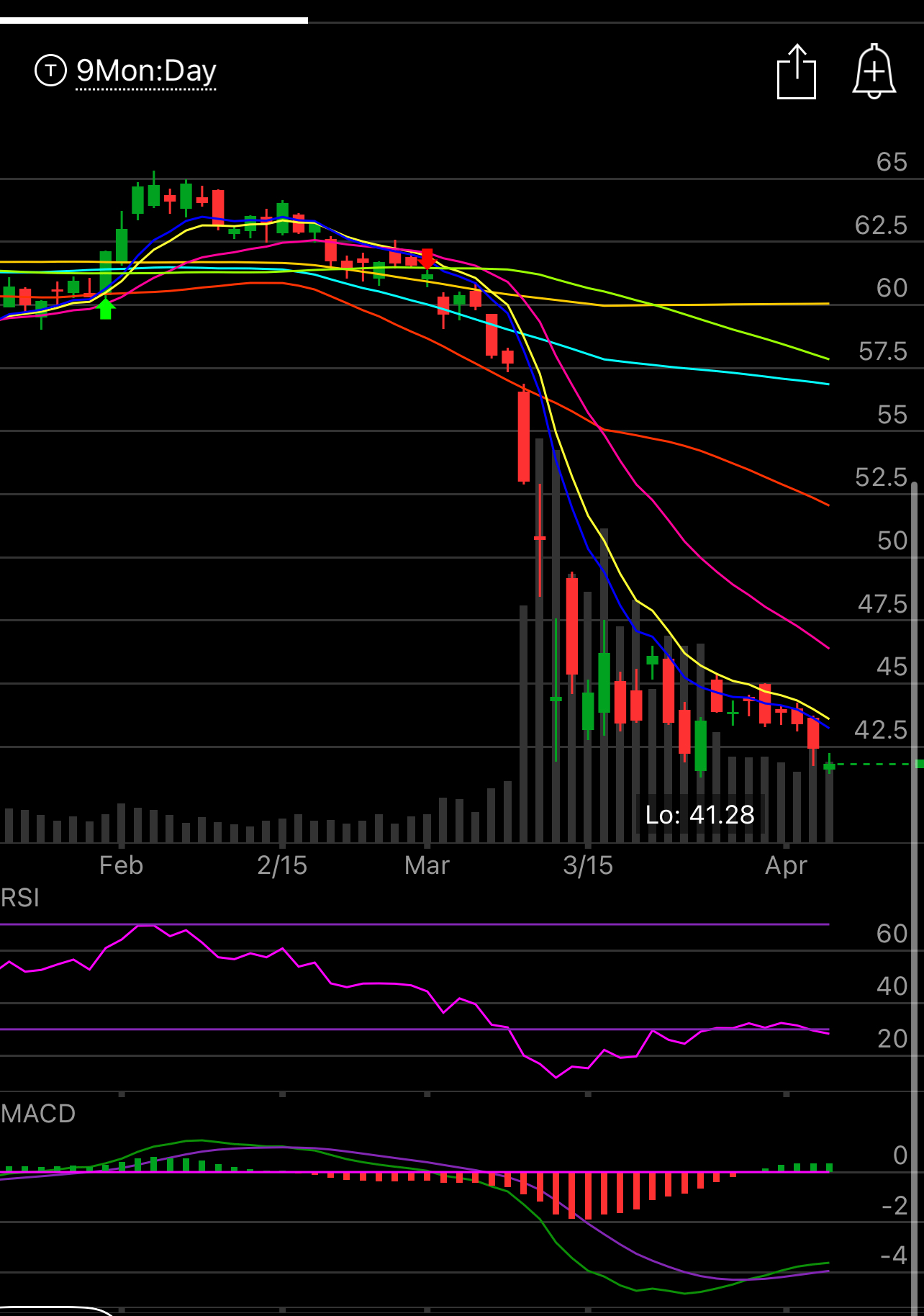The image size is (924, 1316).
Task: Tap the 47.5 price axis label
Action: coord(883,604)
